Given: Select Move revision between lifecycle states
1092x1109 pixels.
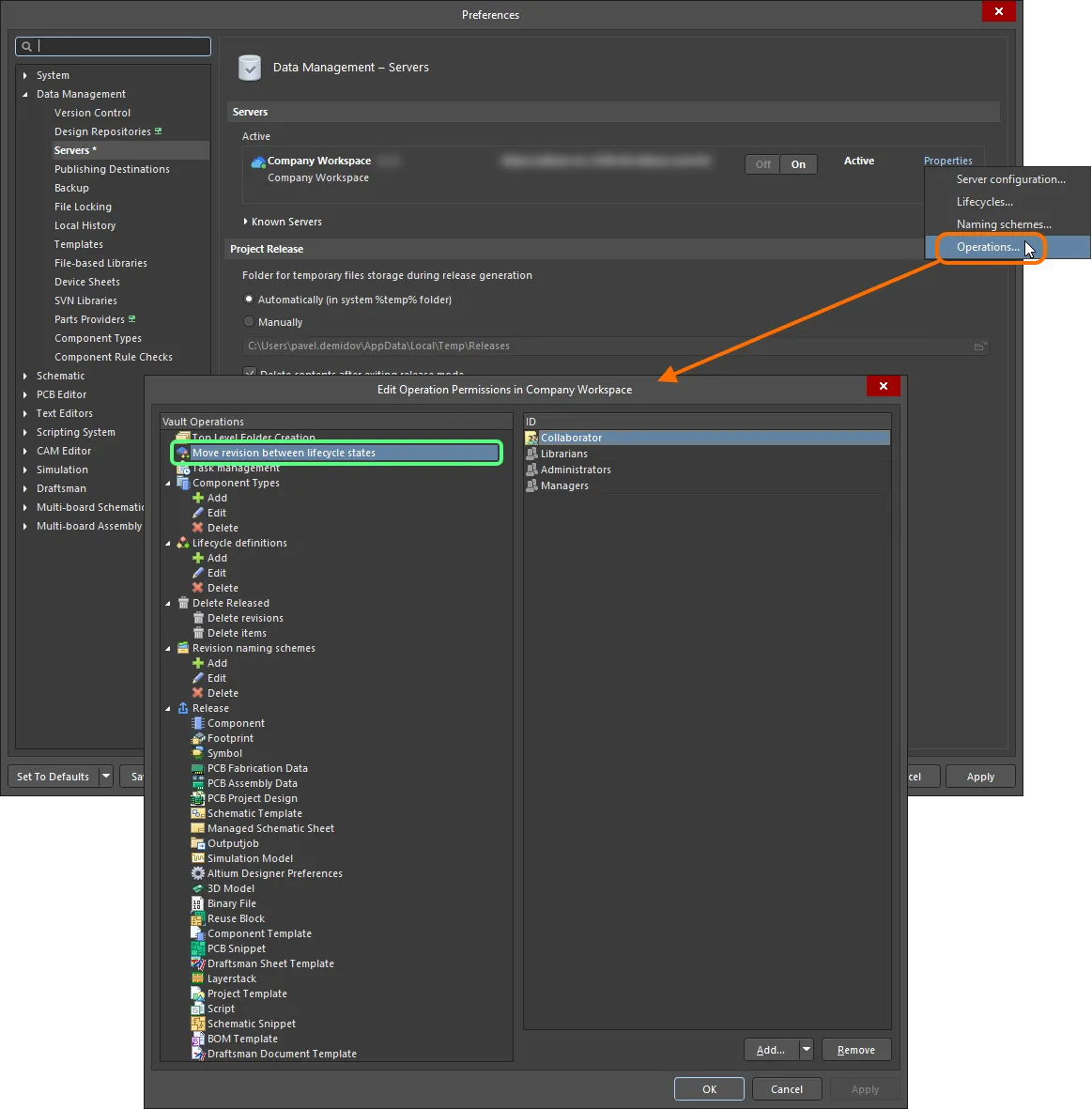Looking at the screenshot, I should tap(337, 454).
